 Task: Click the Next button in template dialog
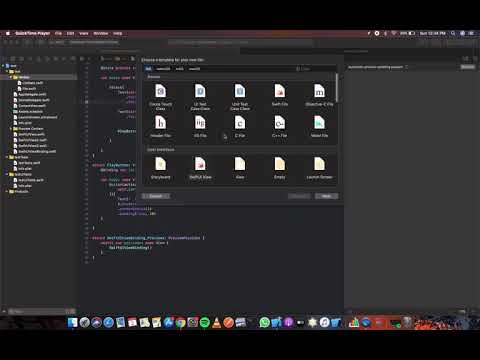326,196
